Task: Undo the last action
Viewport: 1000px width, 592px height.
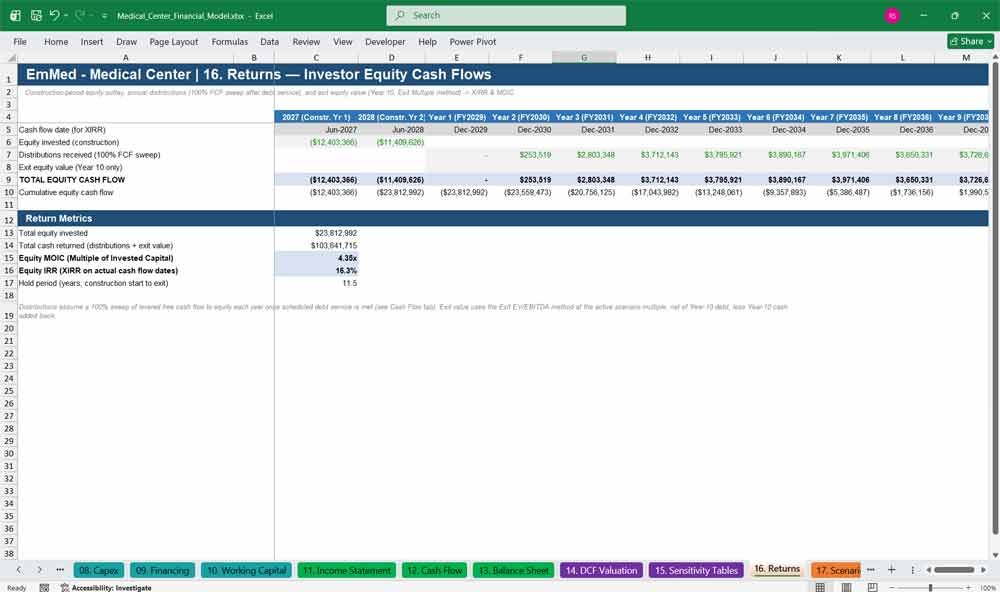Action: [54, 15]
